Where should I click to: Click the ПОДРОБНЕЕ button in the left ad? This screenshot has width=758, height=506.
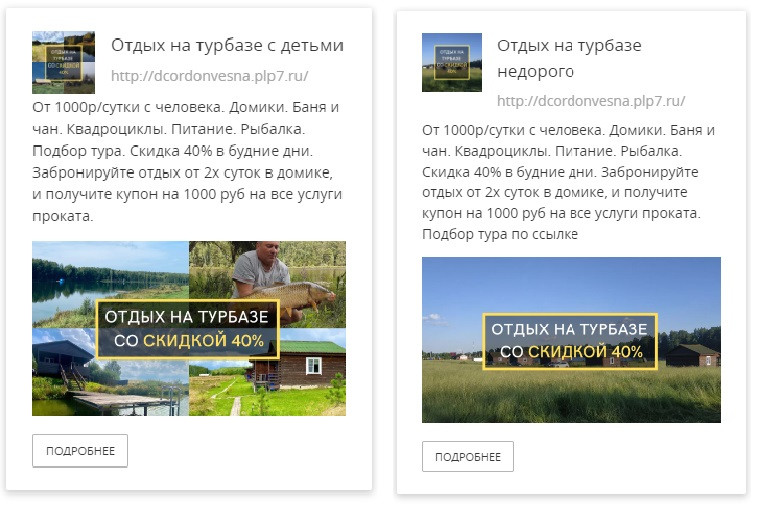(80, 451)
